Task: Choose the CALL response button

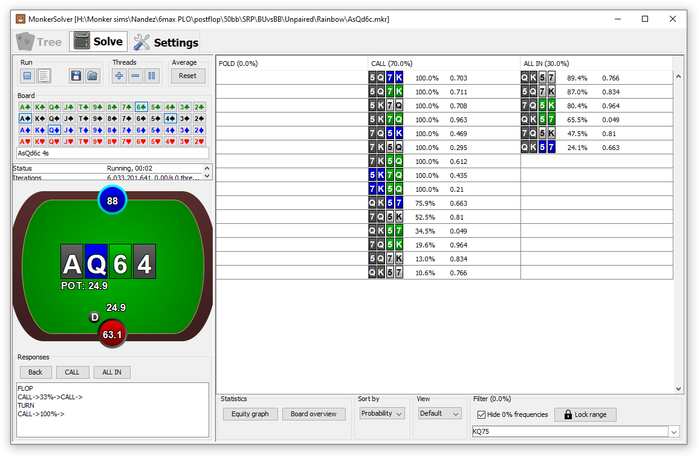Action: point(72,372)
